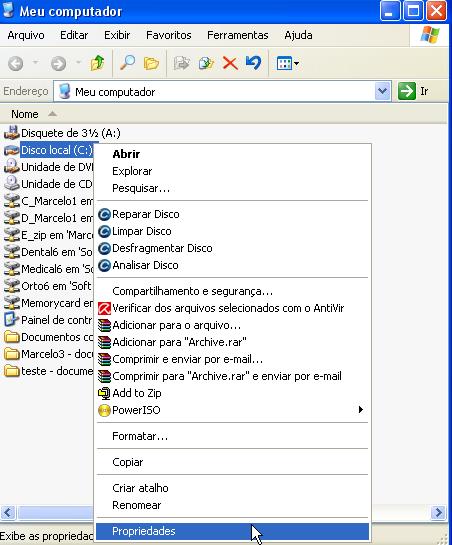Choose Copiar in the context menu

[x=232, y=462]
